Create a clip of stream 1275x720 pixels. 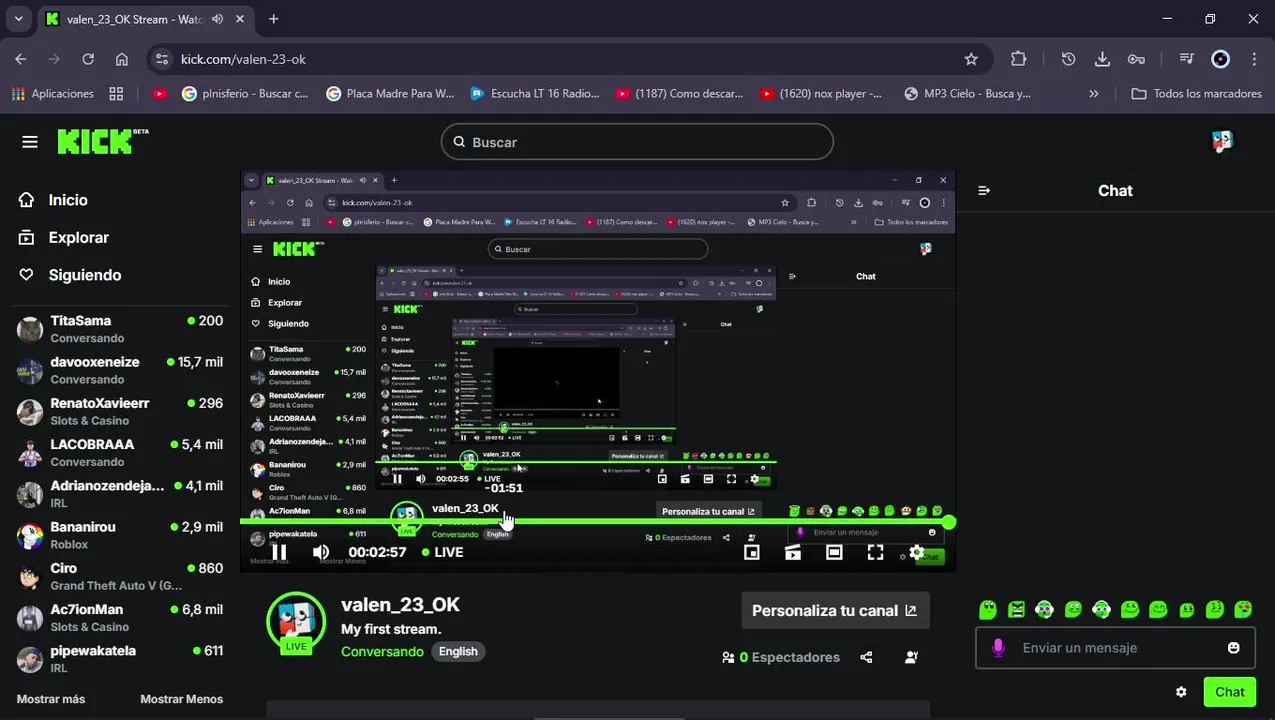coord(793,552)
